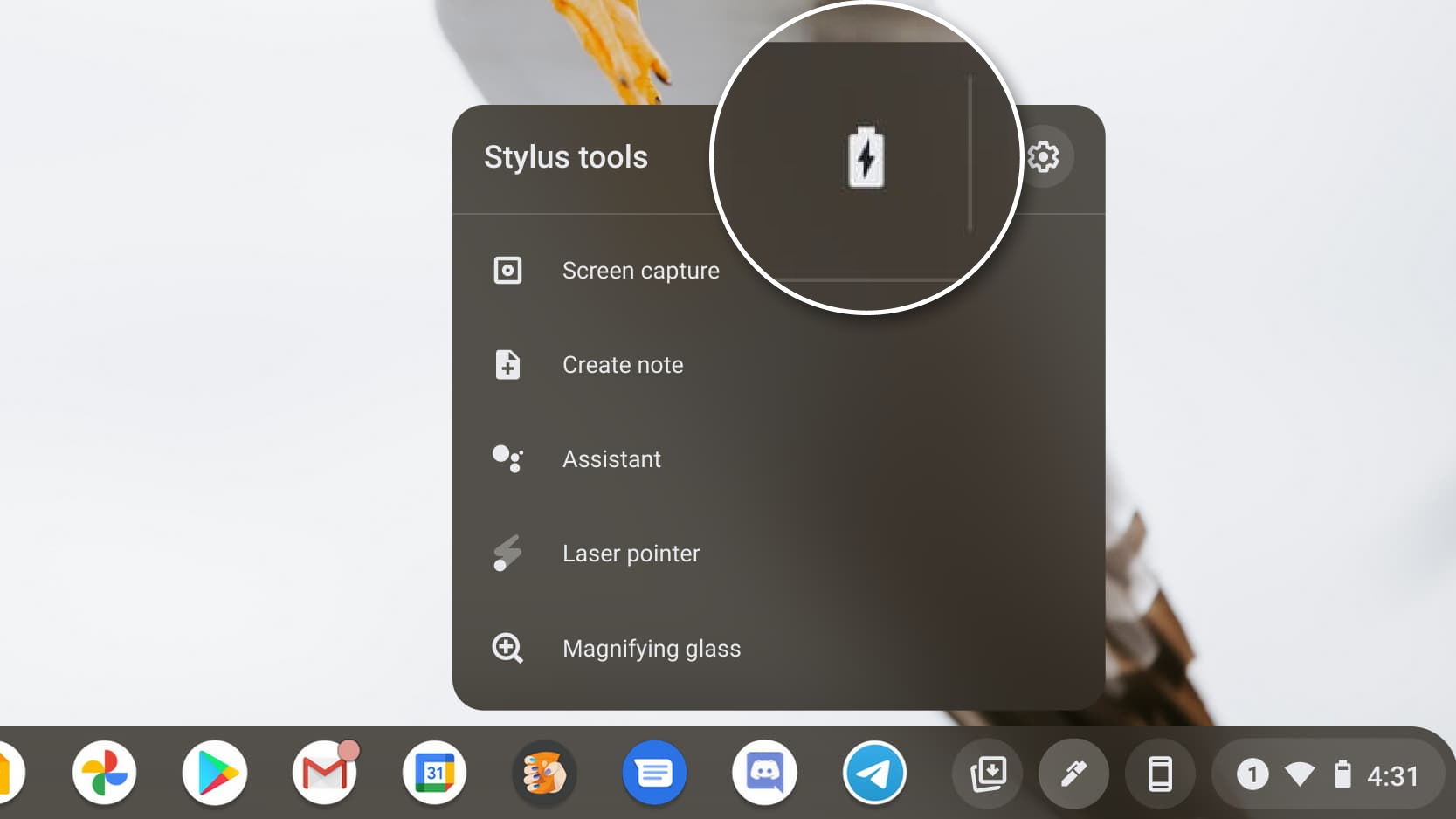Choose Create note in Stylus tools

point(622,365)
